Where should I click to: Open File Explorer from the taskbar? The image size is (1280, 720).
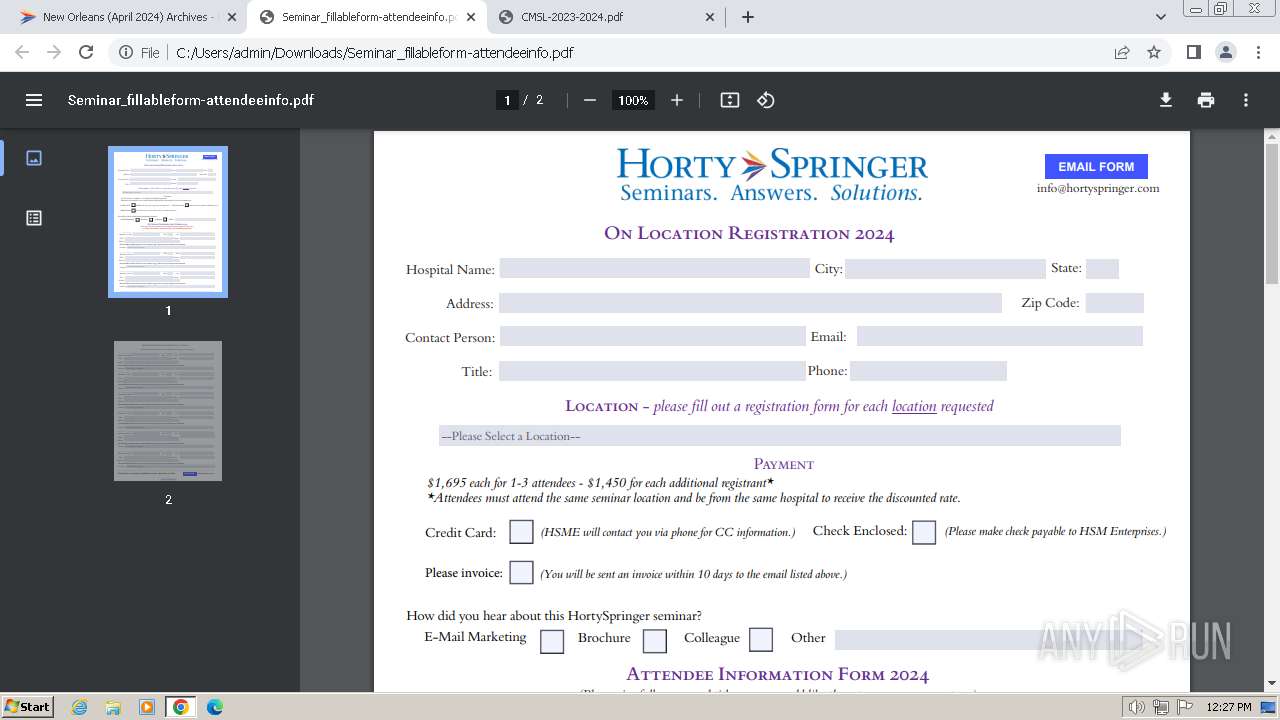[113, 707]
